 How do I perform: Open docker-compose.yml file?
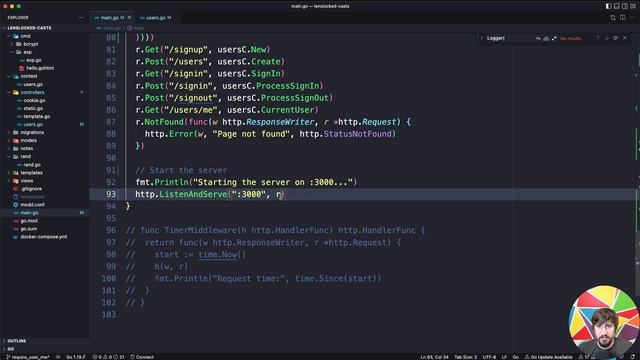click(x=44, y=237)
